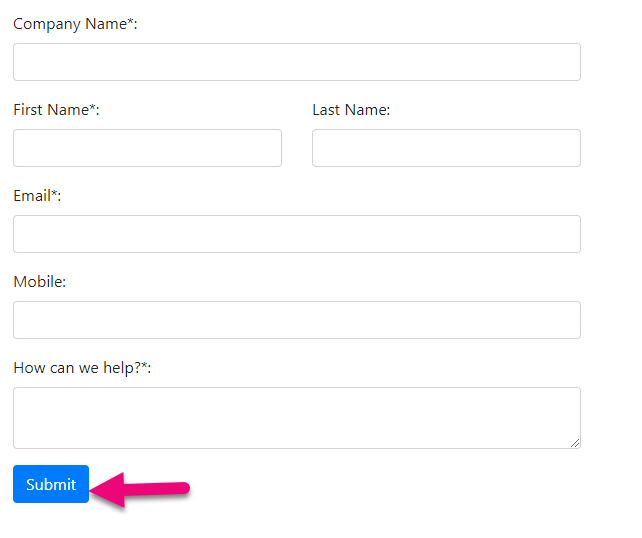Click into the Email field
The width and height of the screenshot is (642, 538).
point(296,234)
